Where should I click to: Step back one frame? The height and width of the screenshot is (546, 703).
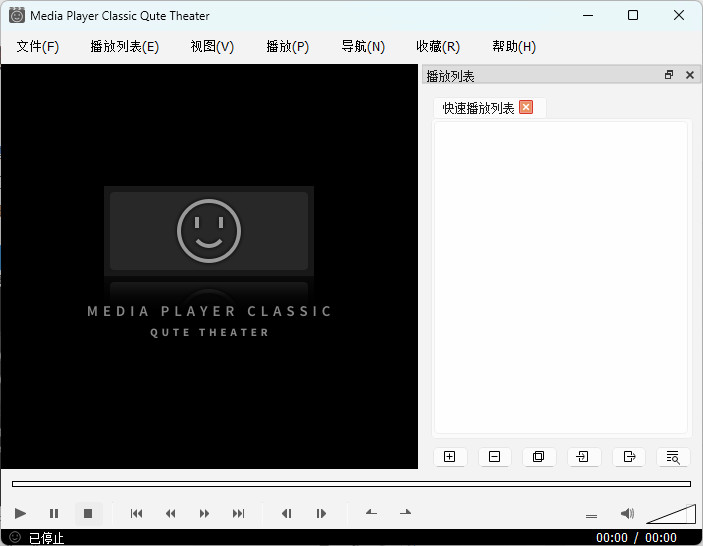pyautogui.click(x=287, y=513)
